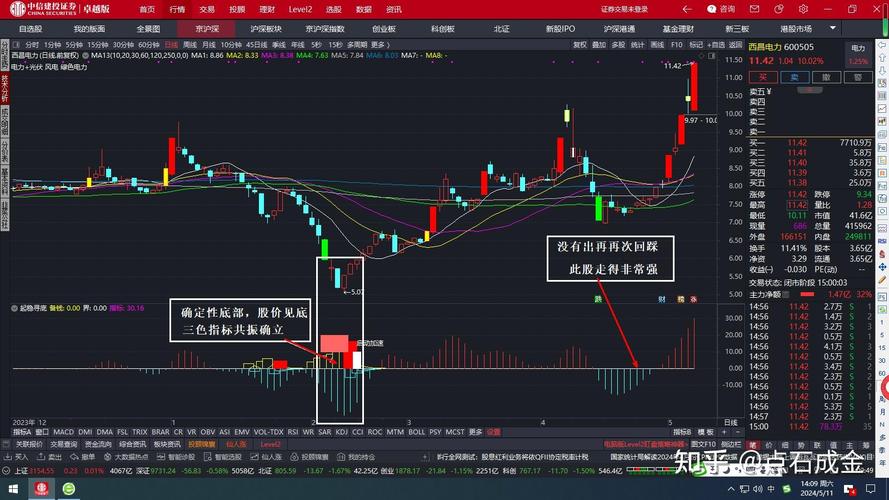Click the blue 卖 sell button
889x500 pixels.
click(x=794, y=77)
